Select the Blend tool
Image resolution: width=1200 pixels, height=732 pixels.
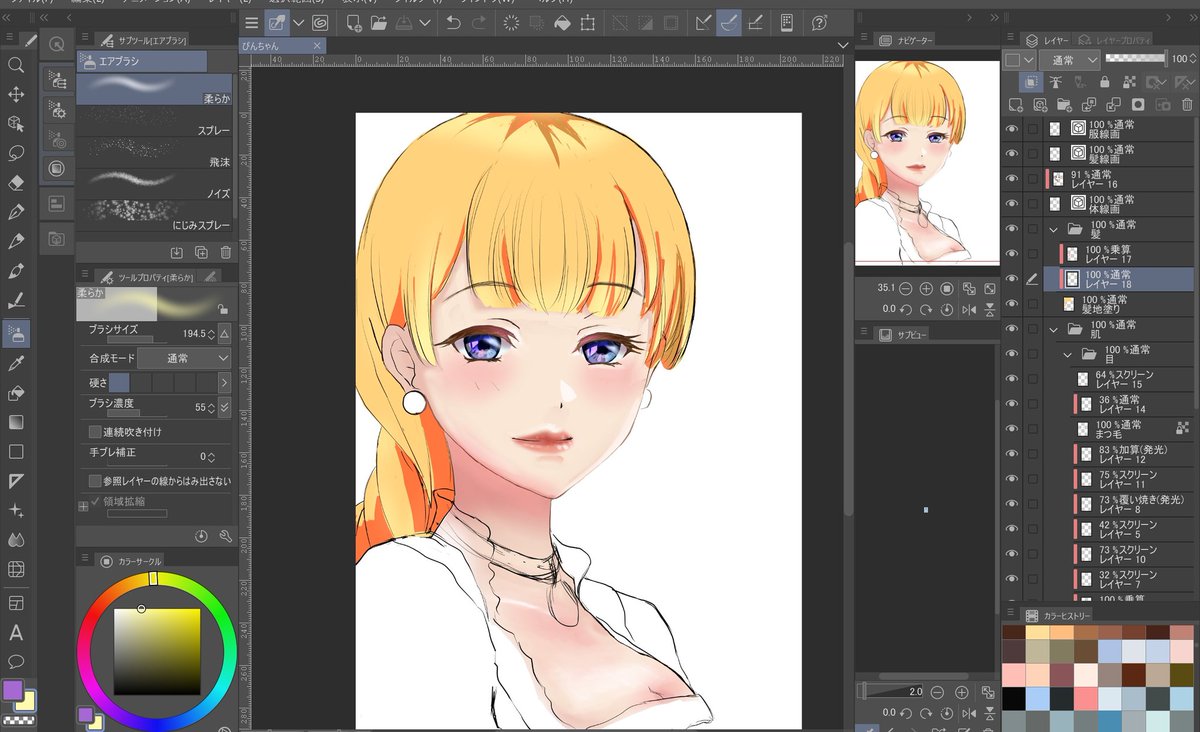[16, 540]
